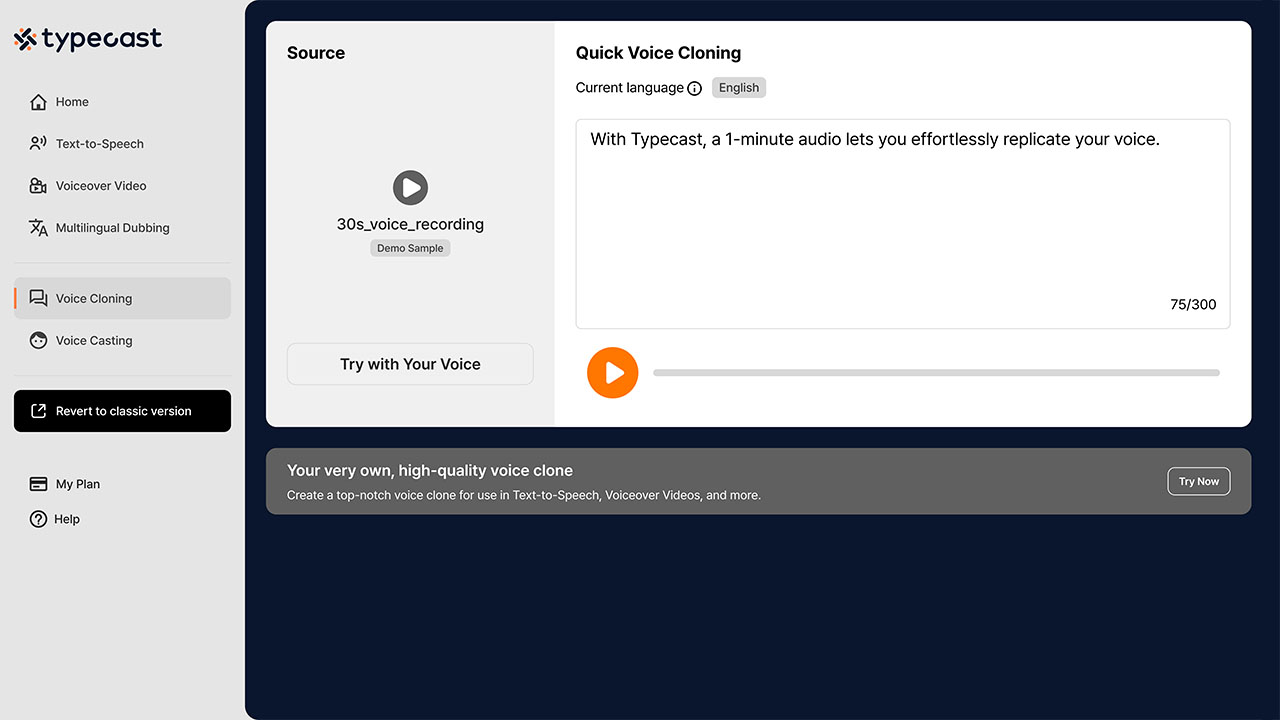The image size is (1280, 720).
Task: Click the external link icon on Revert button
Action: tap(38, 411)
